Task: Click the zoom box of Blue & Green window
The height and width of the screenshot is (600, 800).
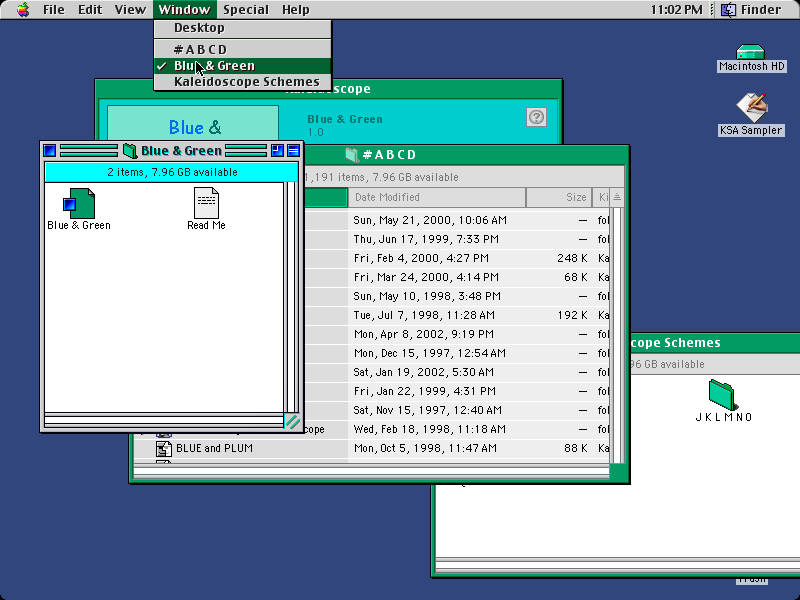Action: (277, 151)
